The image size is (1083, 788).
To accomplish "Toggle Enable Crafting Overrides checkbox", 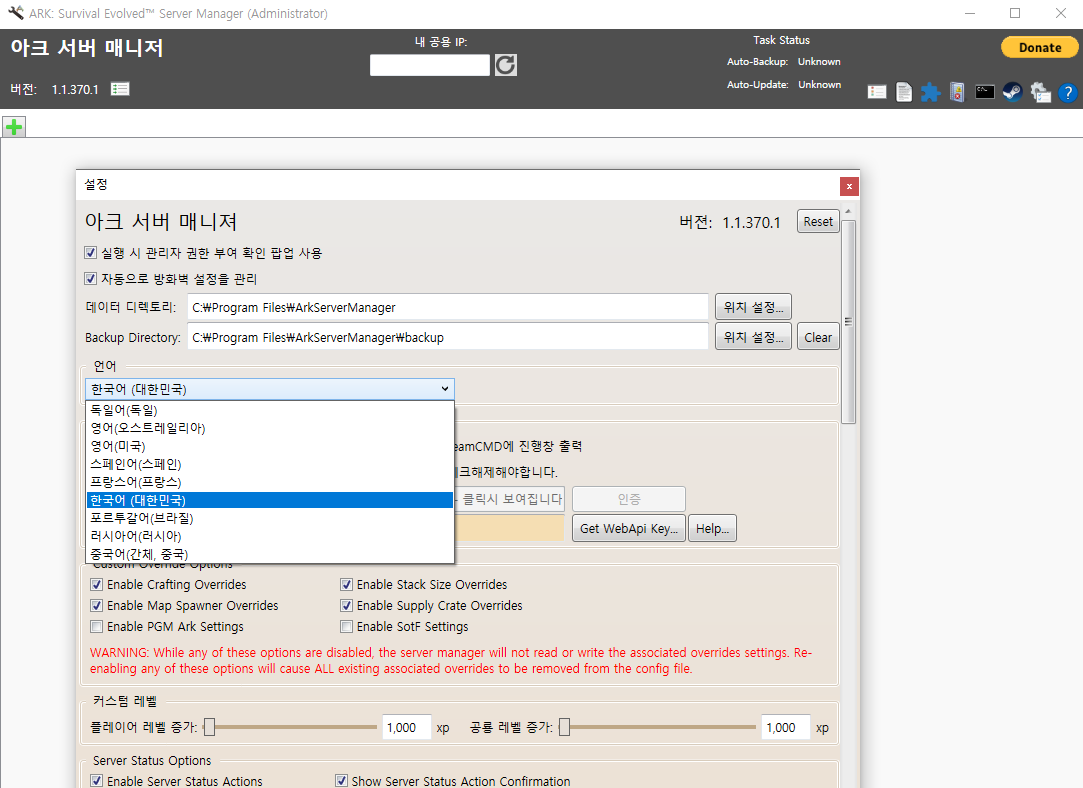I will 97,584.
